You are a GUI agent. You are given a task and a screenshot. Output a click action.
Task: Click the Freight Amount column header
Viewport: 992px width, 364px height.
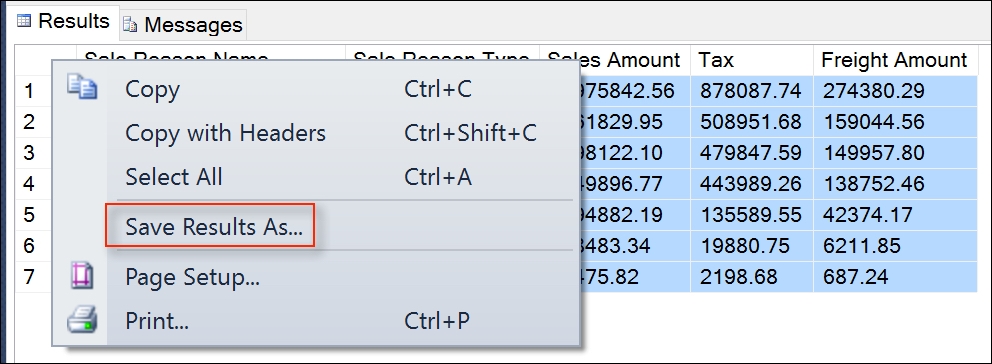tap(895, 60)
